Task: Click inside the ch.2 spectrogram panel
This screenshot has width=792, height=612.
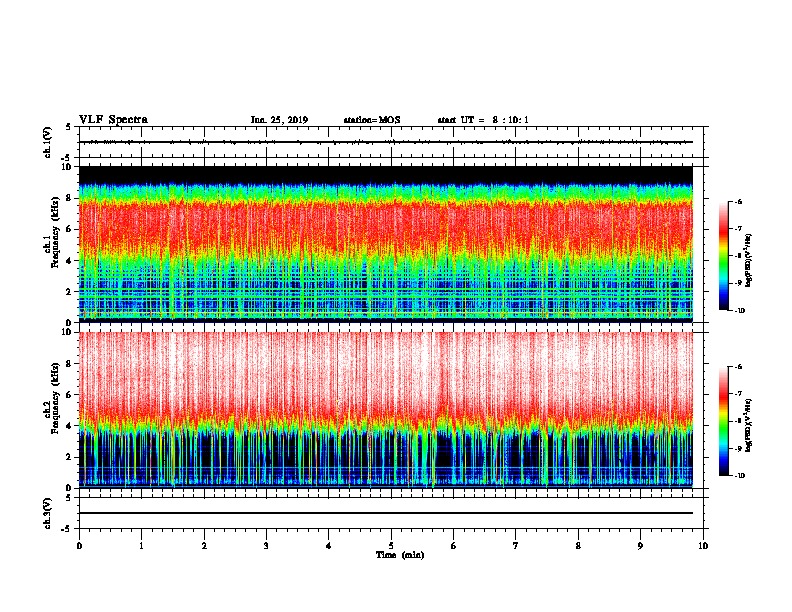Action: coord(386,410)
